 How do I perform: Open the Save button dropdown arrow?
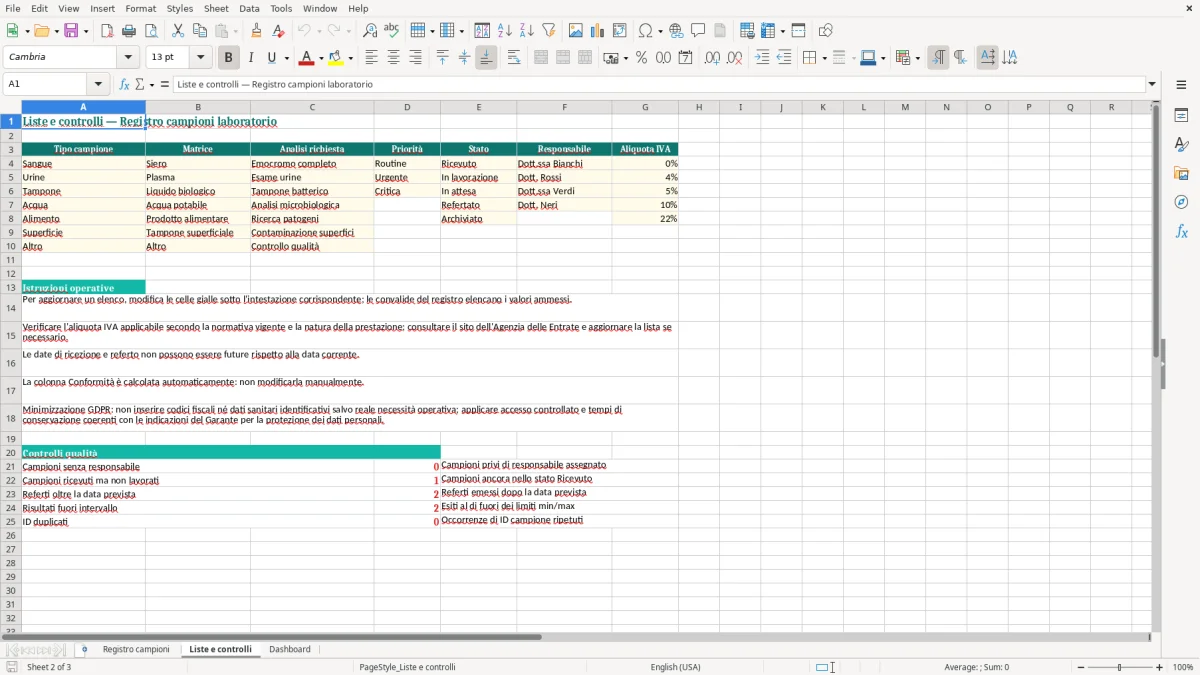pyautogui.click(x=86, y=31)
